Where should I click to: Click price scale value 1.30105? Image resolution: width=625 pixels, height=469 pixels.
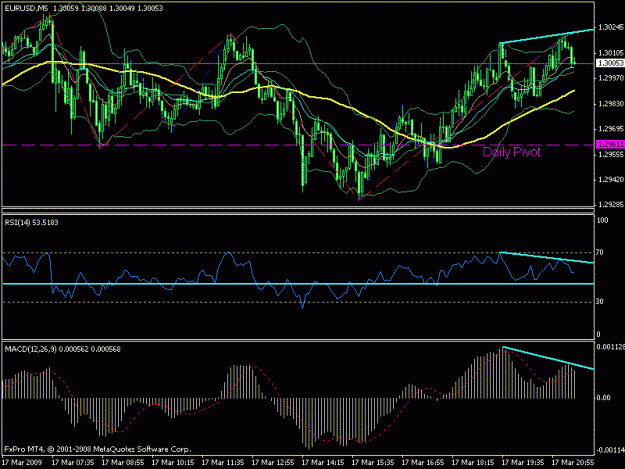click(x=611, y=53)
